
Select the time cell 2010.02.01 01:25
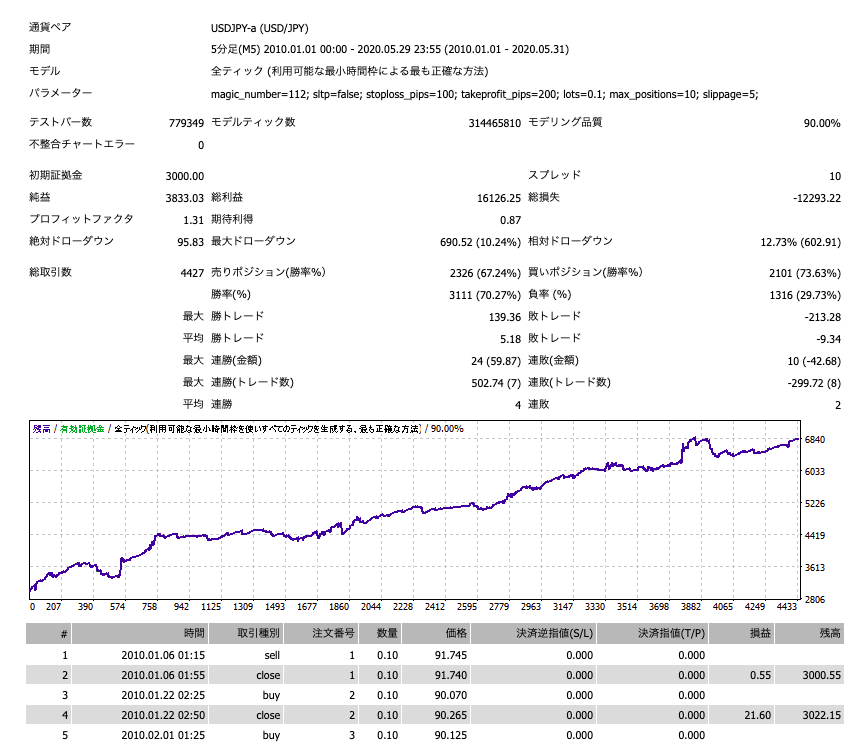coord(163,735)
